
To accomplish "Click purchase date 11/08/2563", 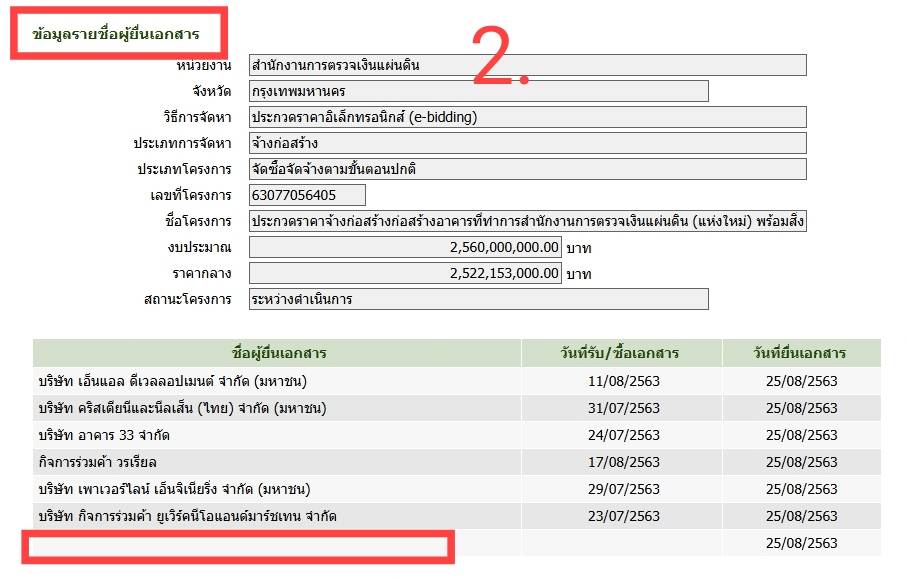I will click(x=624, y=381).
